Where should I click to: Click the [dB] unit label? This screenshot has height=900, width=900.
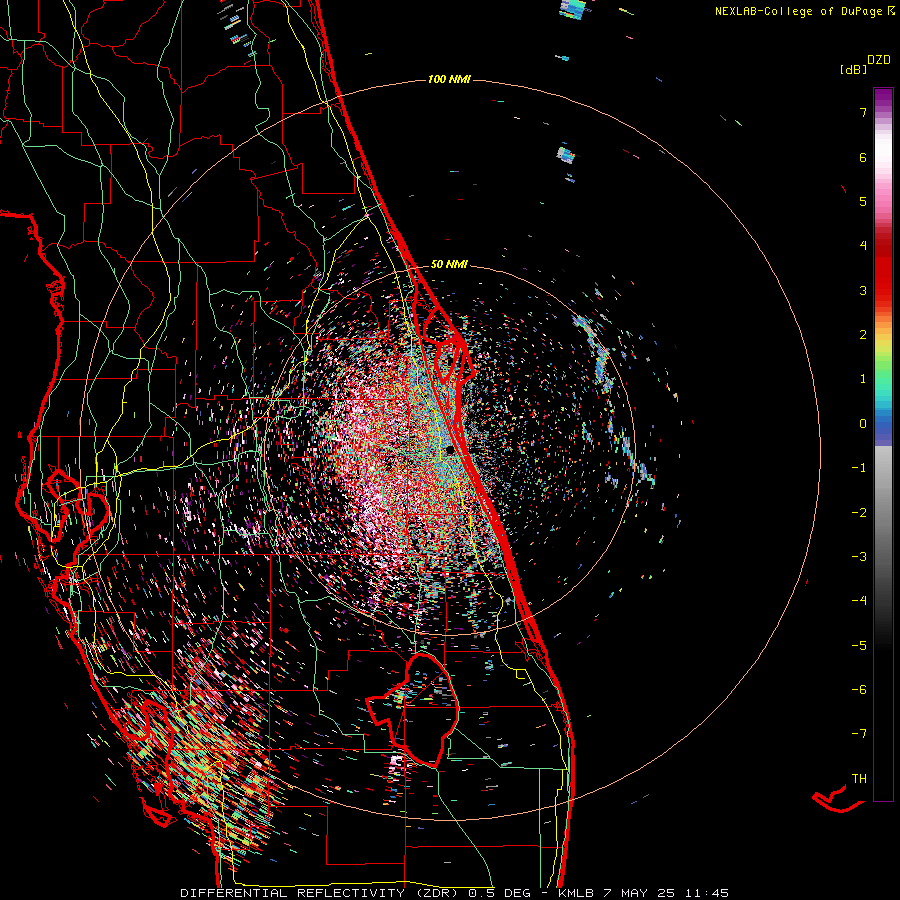[853, 69]
